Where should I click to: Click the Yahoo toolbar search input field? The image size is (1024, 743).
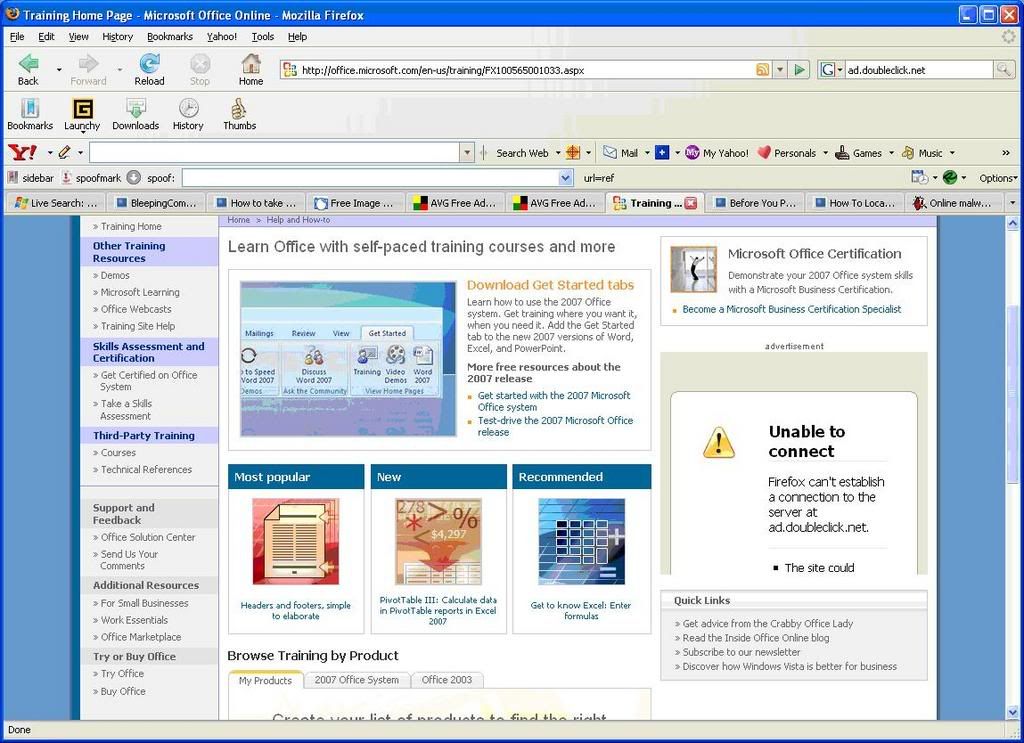[275, 153]
